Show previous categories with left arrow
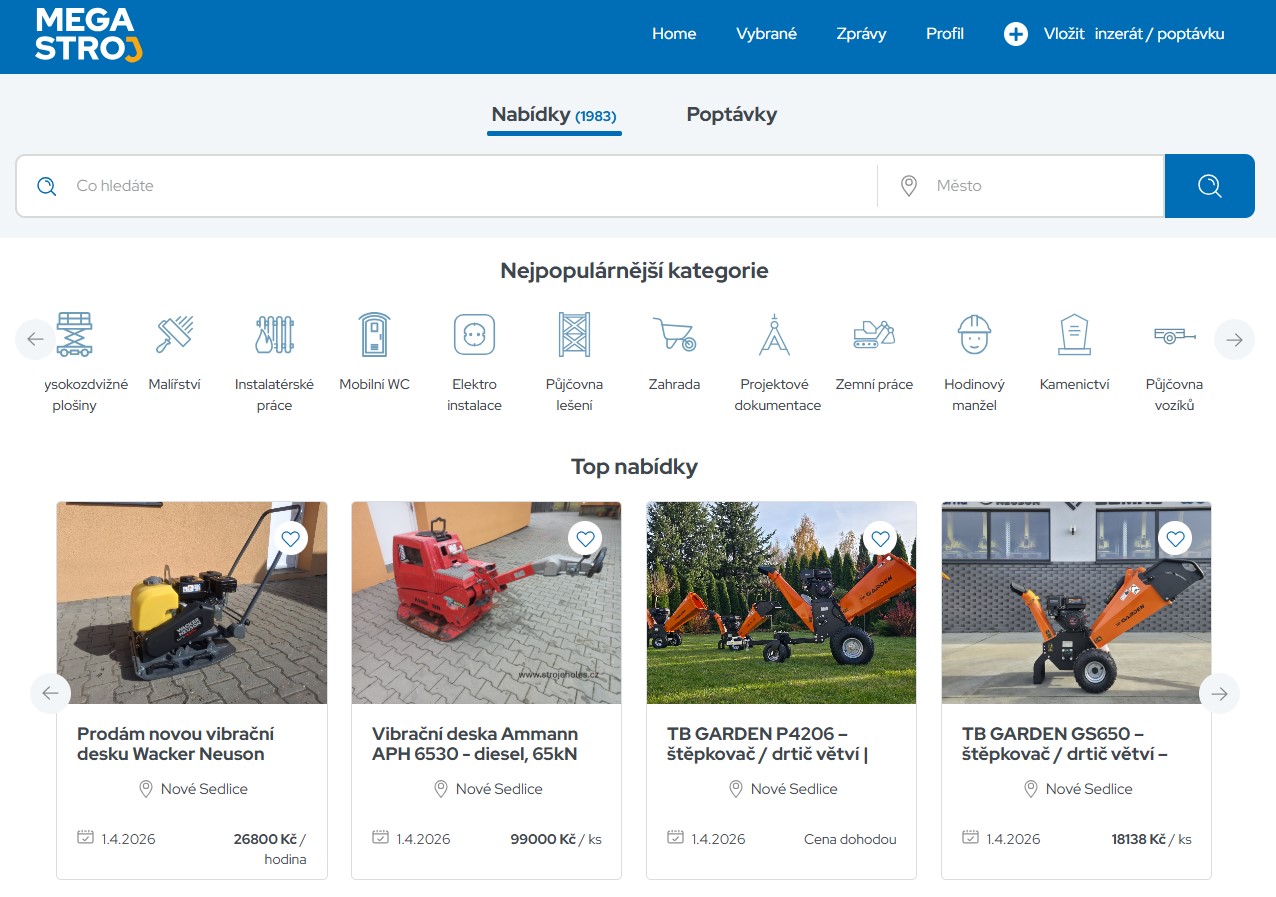This screenshot has width=1276, height=897. tap(36, 339)
